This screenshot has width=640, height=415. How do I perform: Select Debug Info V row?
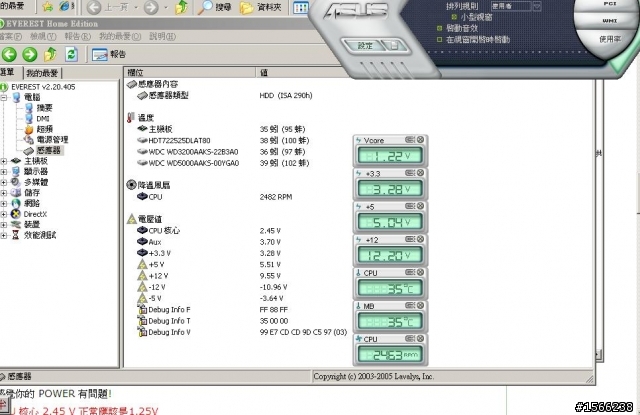coord(241,332)
